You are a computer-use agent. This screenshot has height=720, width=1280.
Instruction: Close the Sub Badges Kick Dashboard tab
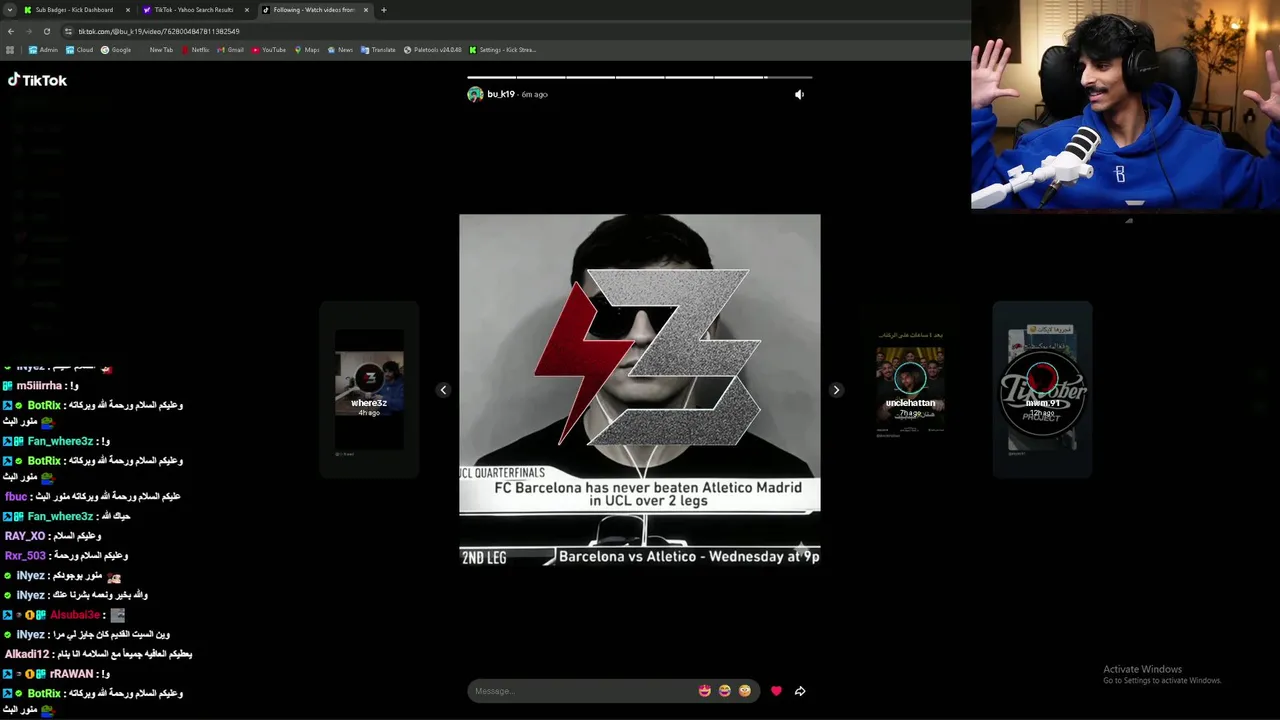(x=128, y=10)
